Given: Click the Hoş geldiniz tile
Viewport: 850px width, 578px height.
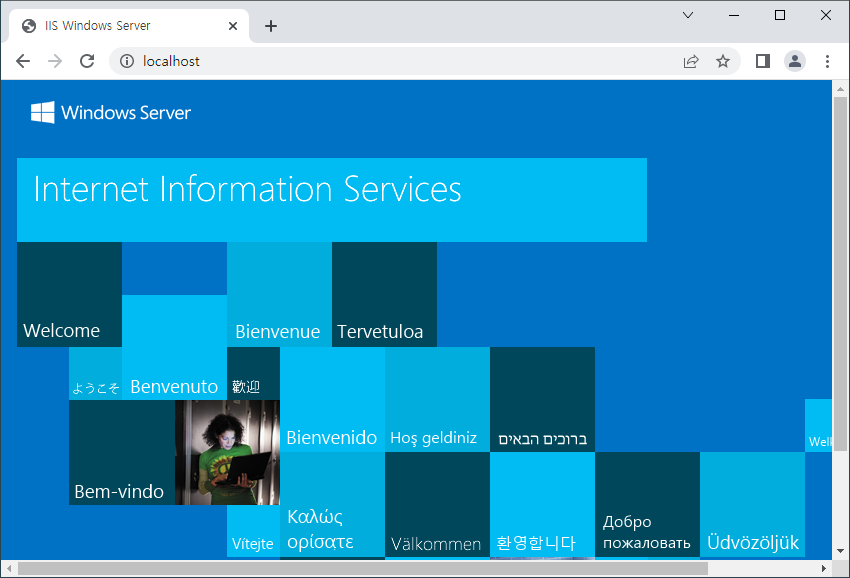Looking at the screenshot, I should point(437,400).
